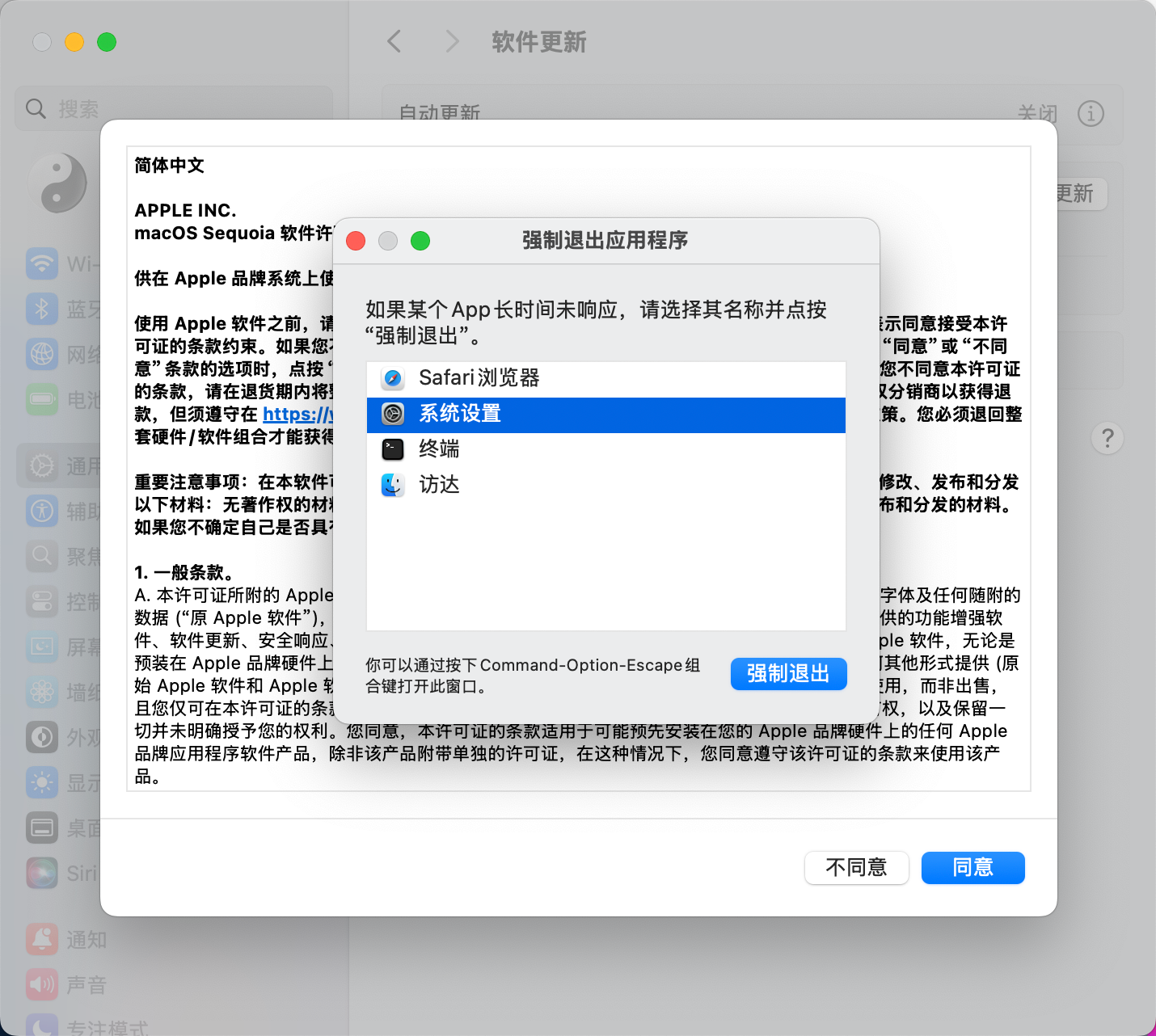Open the Network globe icon in sidebar
This screenshot has width=1156, height=1036.
(x=42, y=354)
